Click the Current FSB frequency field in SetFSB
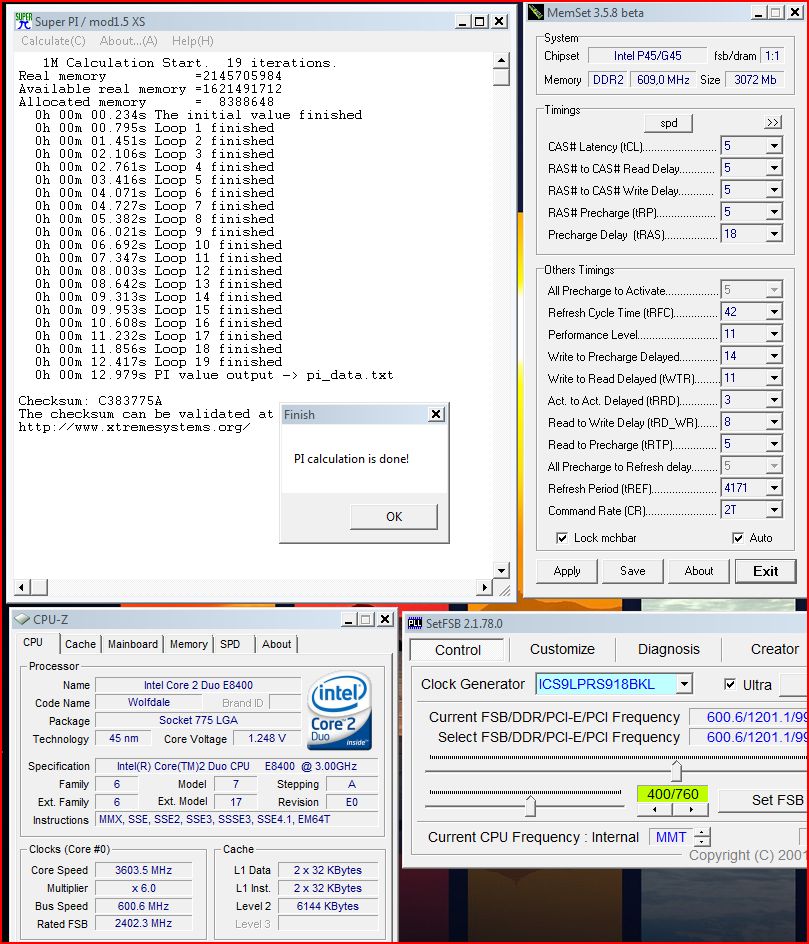Screen dimensions: 809x944 (x=749, y=717)
